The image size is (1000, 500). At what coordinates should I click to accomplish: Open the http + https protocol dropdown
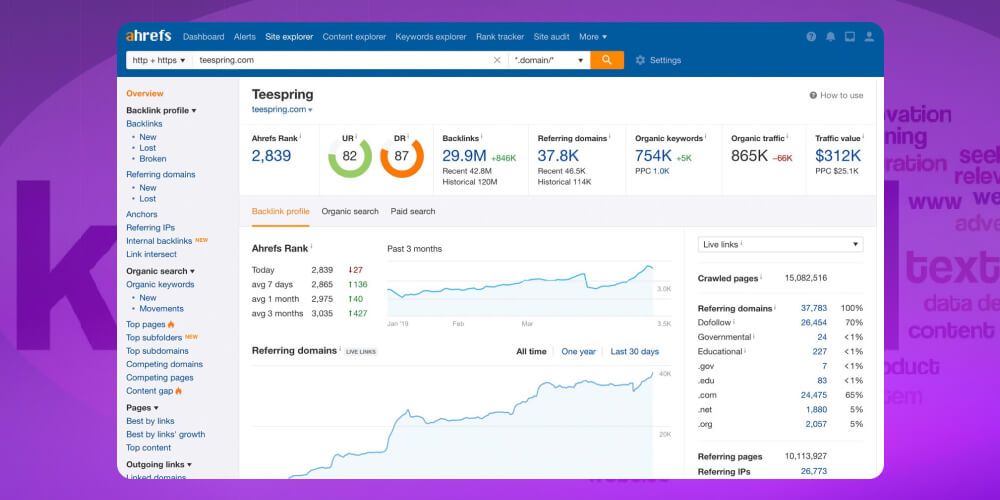click(159, 60)
